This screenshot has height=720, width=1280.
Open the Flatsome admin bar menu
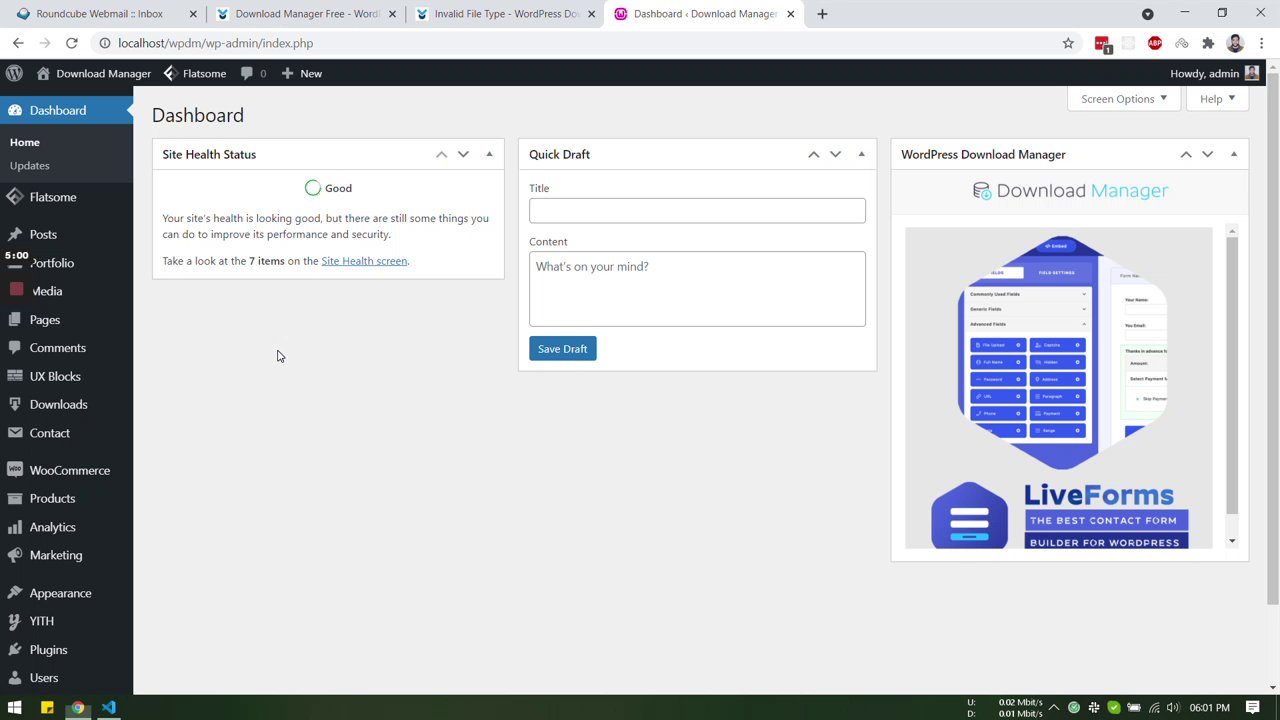pos(195,73)
